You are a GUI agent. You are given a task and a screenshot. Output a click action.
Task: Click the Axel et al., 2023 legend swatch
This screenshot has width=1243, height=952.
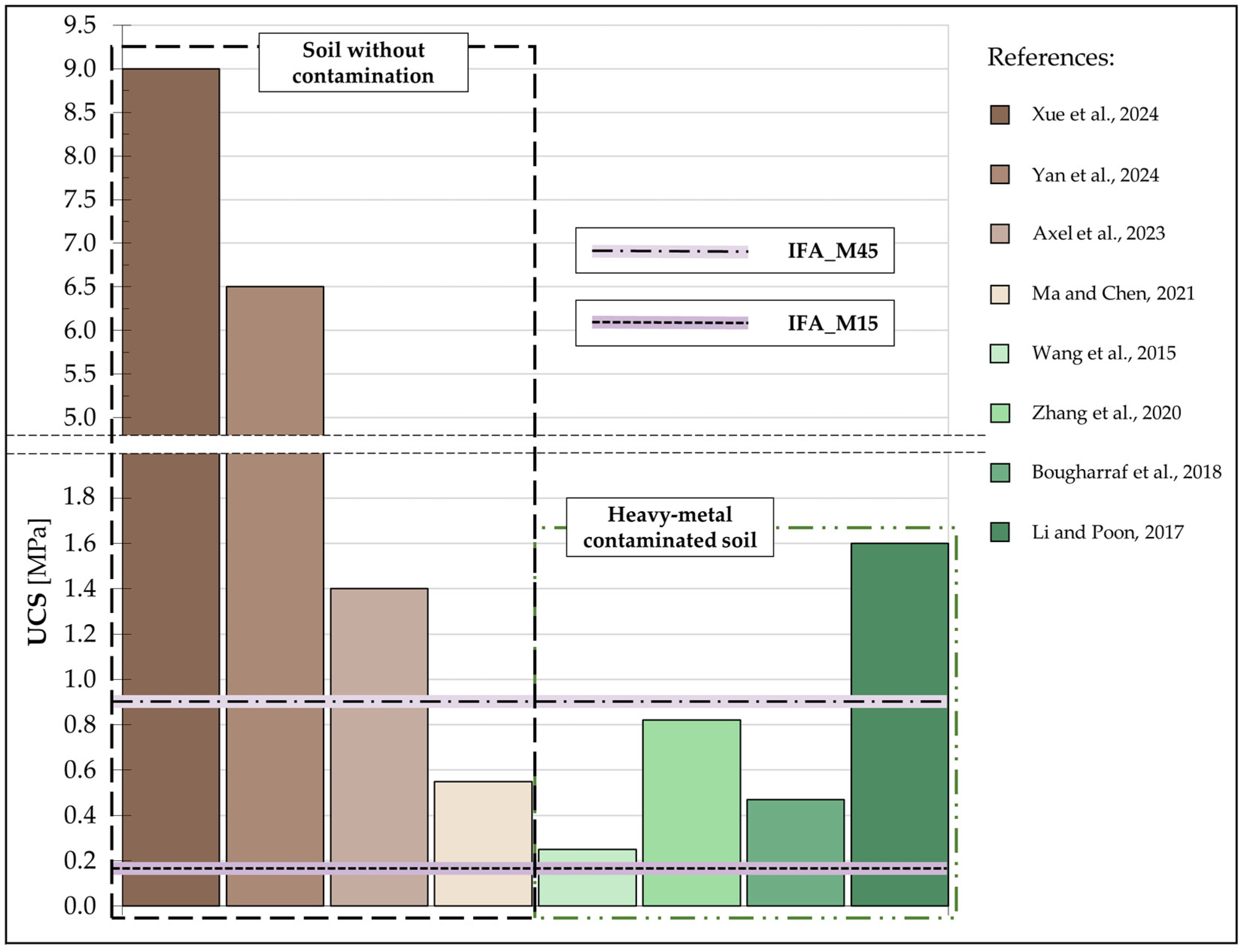tap(999, 233)
